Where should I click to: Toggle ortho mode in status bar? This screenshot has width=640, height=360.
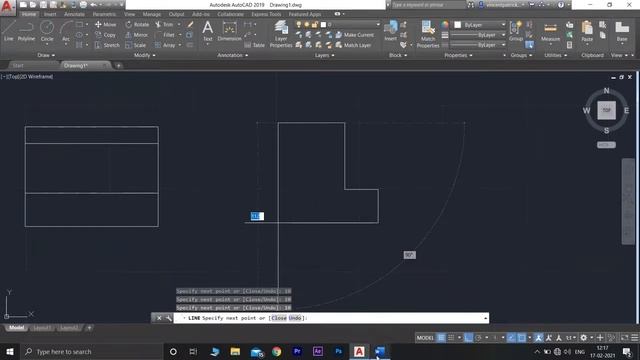pyautogui.click(x=469, y=338)
